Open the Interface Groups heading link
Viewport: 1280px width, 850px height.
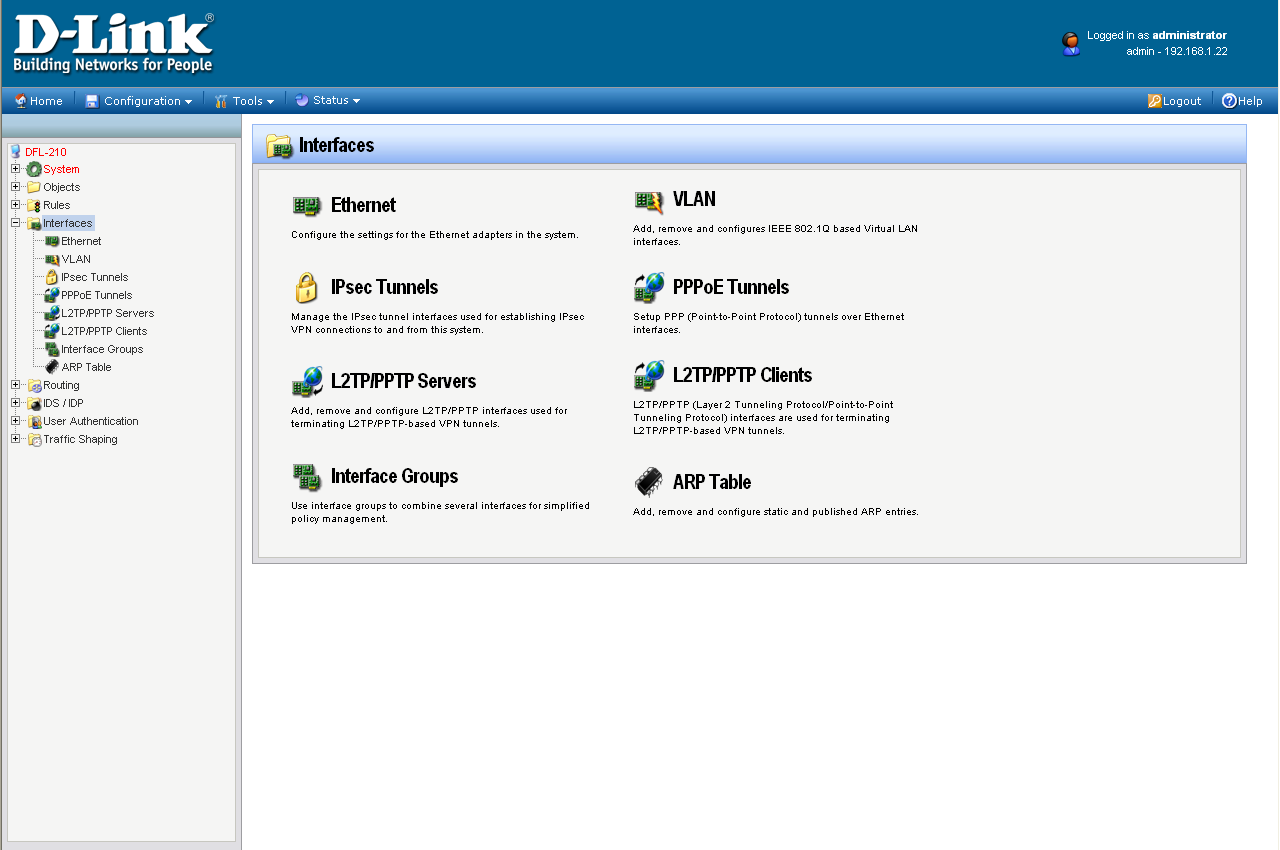pos(394,476)
